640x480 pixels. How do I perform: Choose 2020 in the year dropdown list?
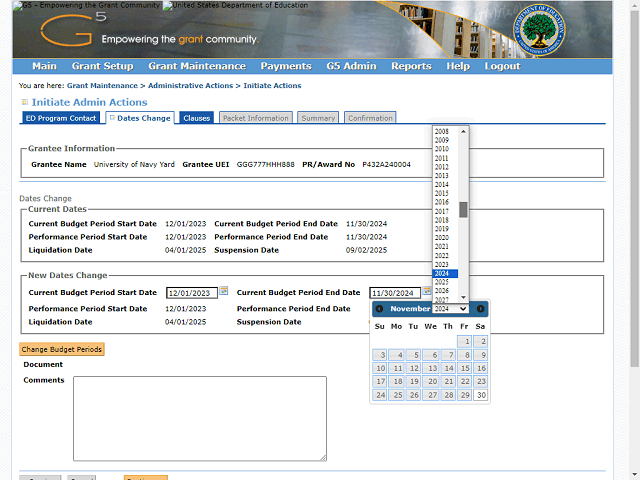point(441,237)
